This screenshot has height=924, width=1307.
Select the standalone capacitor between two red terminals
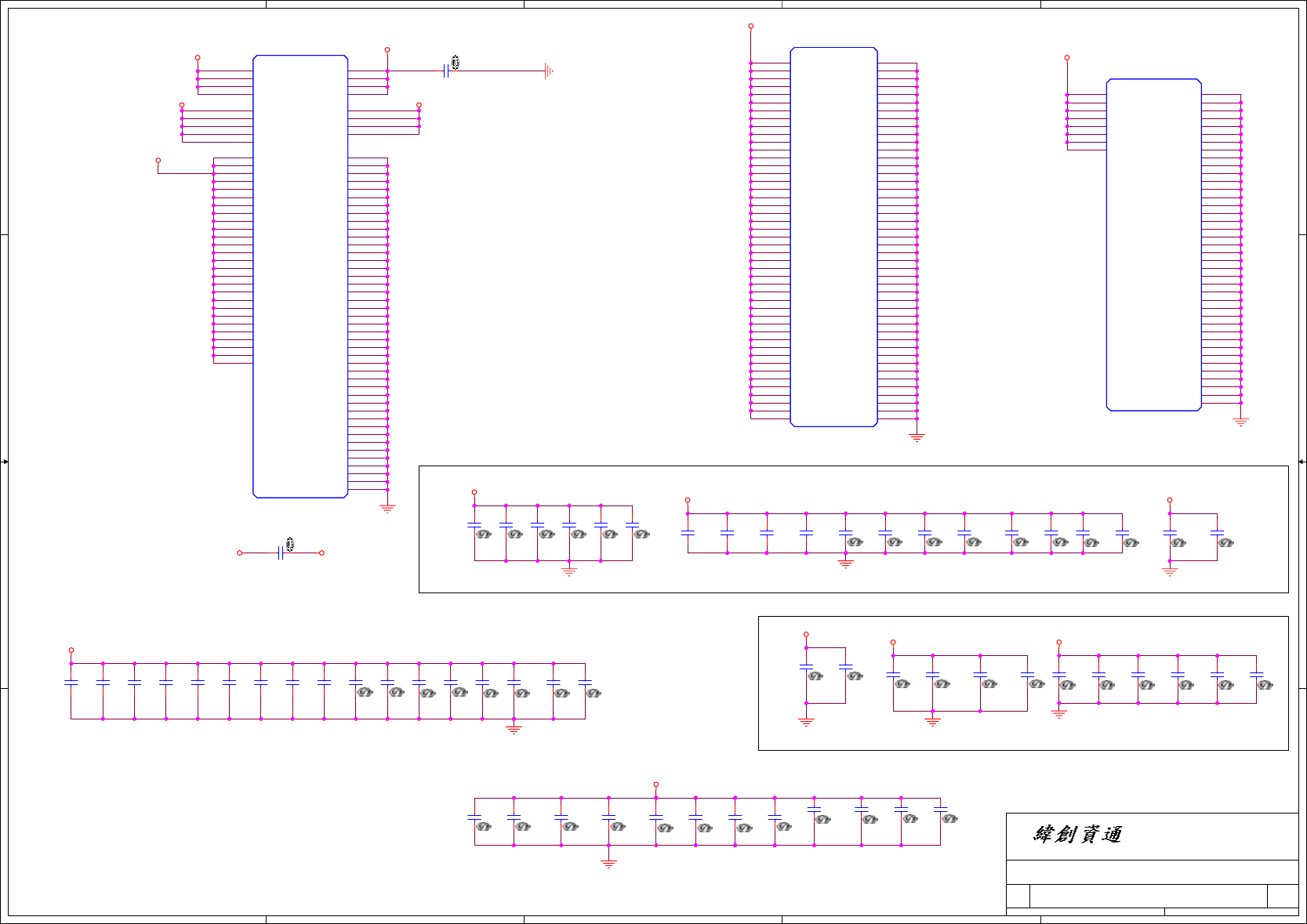tap(281, 553)
